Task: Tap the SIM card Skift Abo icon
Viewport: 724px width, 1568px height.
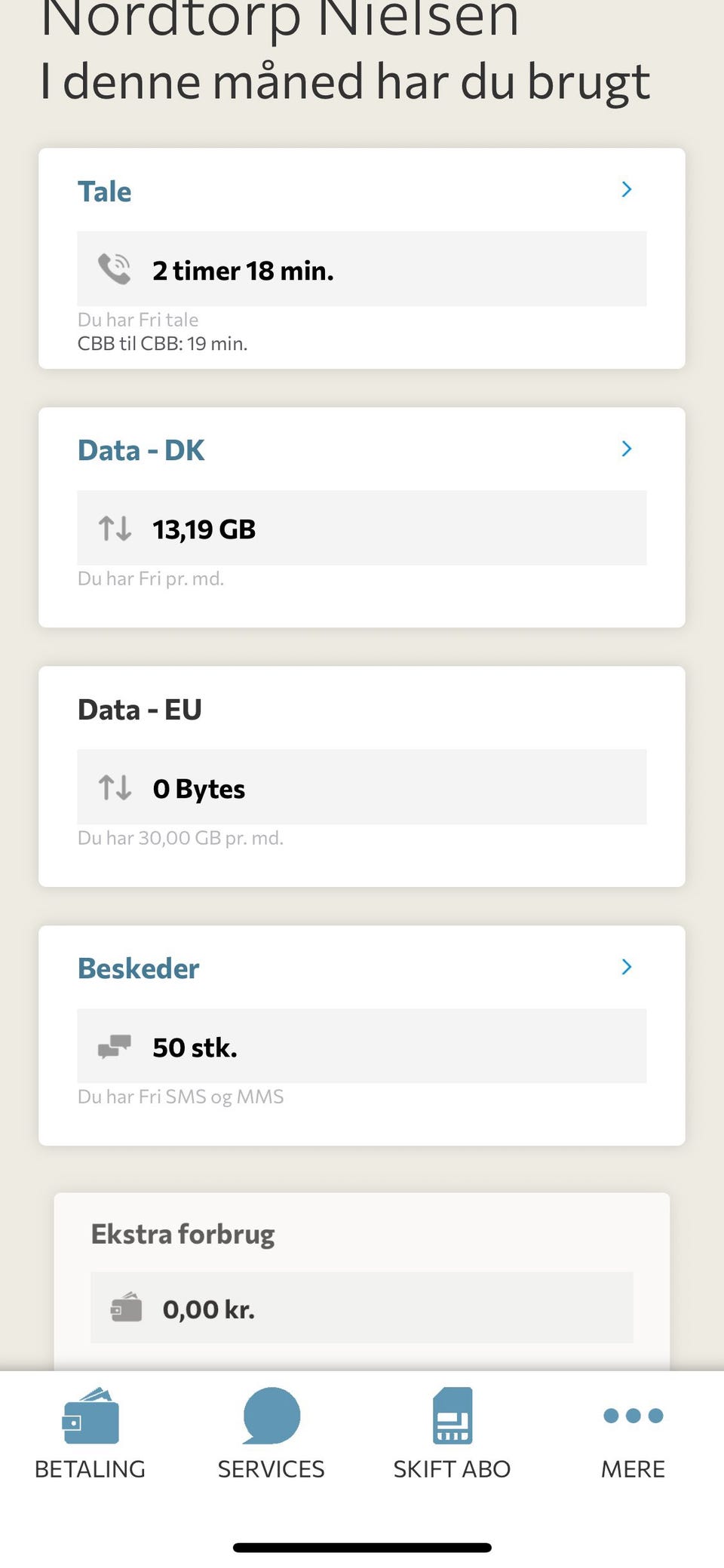Action: (452, 1415)
